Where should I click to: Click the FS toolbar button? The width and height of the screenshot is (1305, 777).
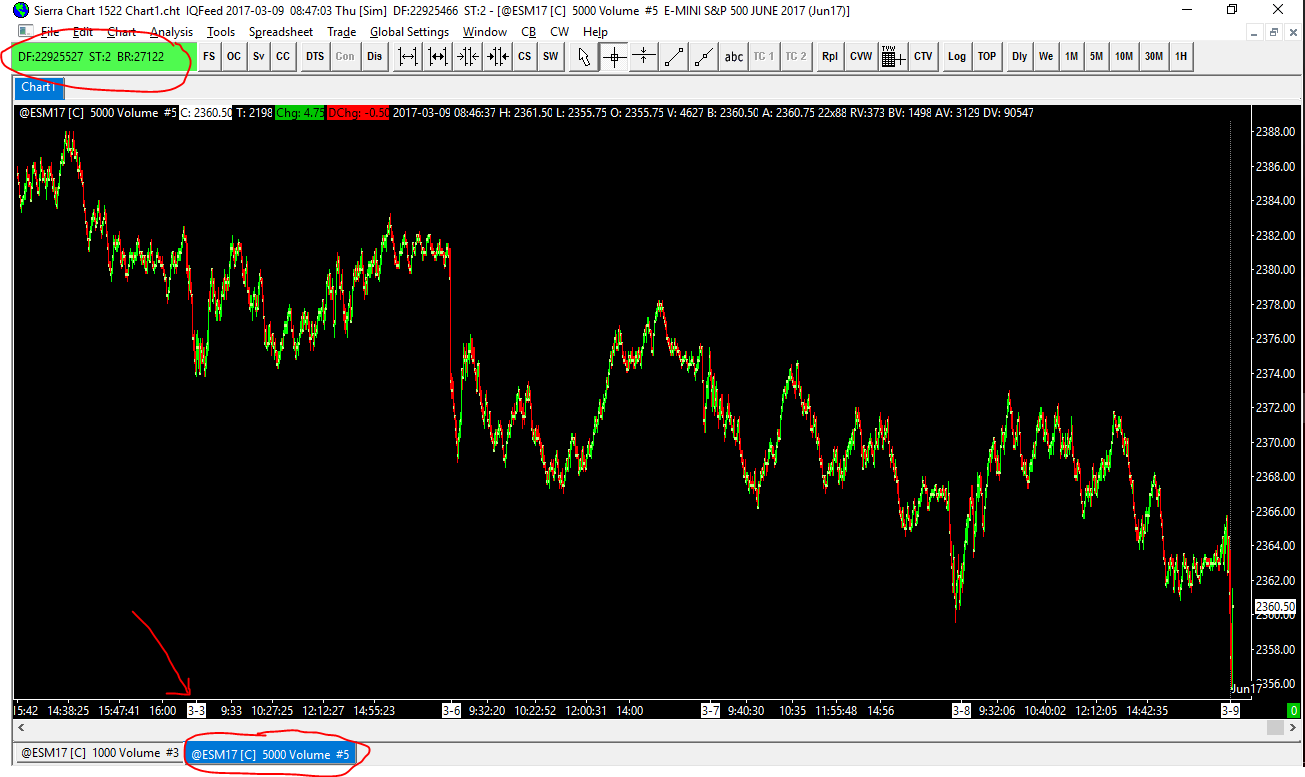[x=209, y=57]
